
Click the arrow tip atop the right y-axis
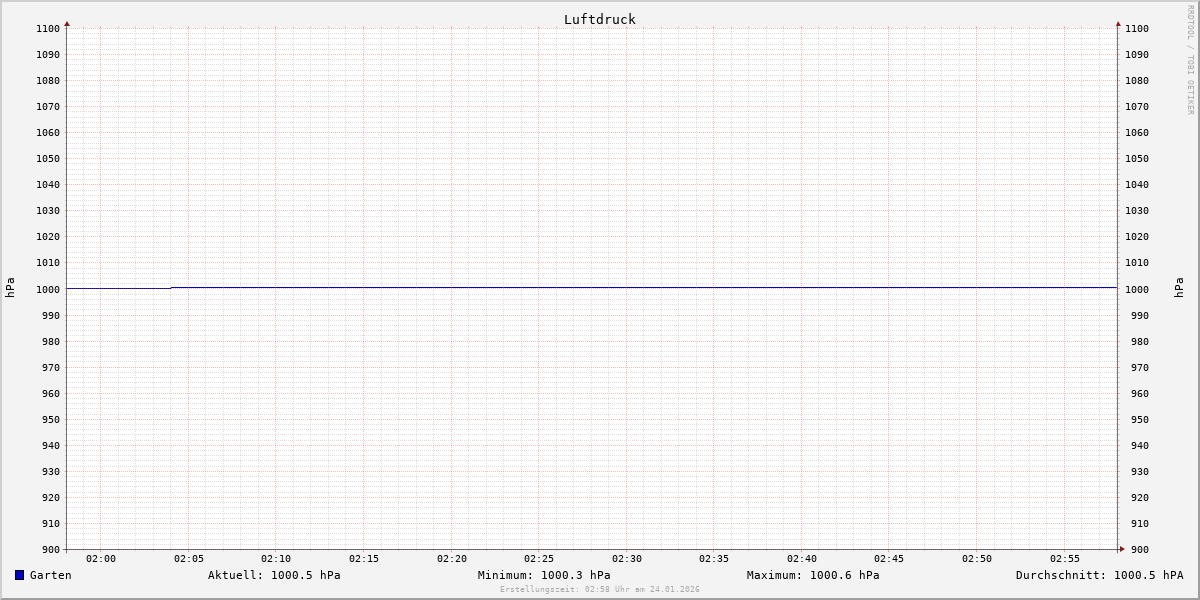(x=1118, y=23)
